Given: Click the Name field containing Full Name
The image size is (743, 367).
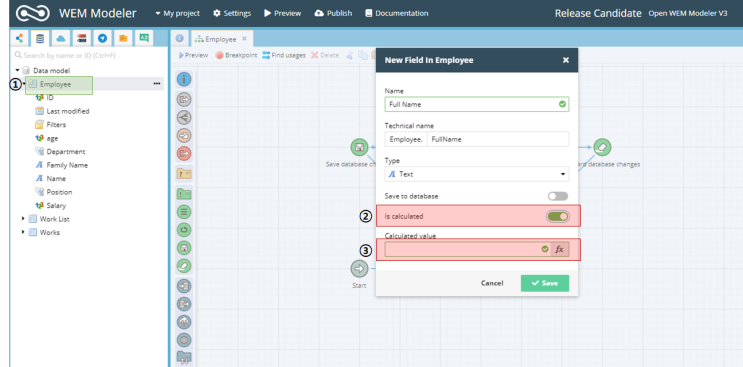Looking at the screenshot, I should click(477, 104).
